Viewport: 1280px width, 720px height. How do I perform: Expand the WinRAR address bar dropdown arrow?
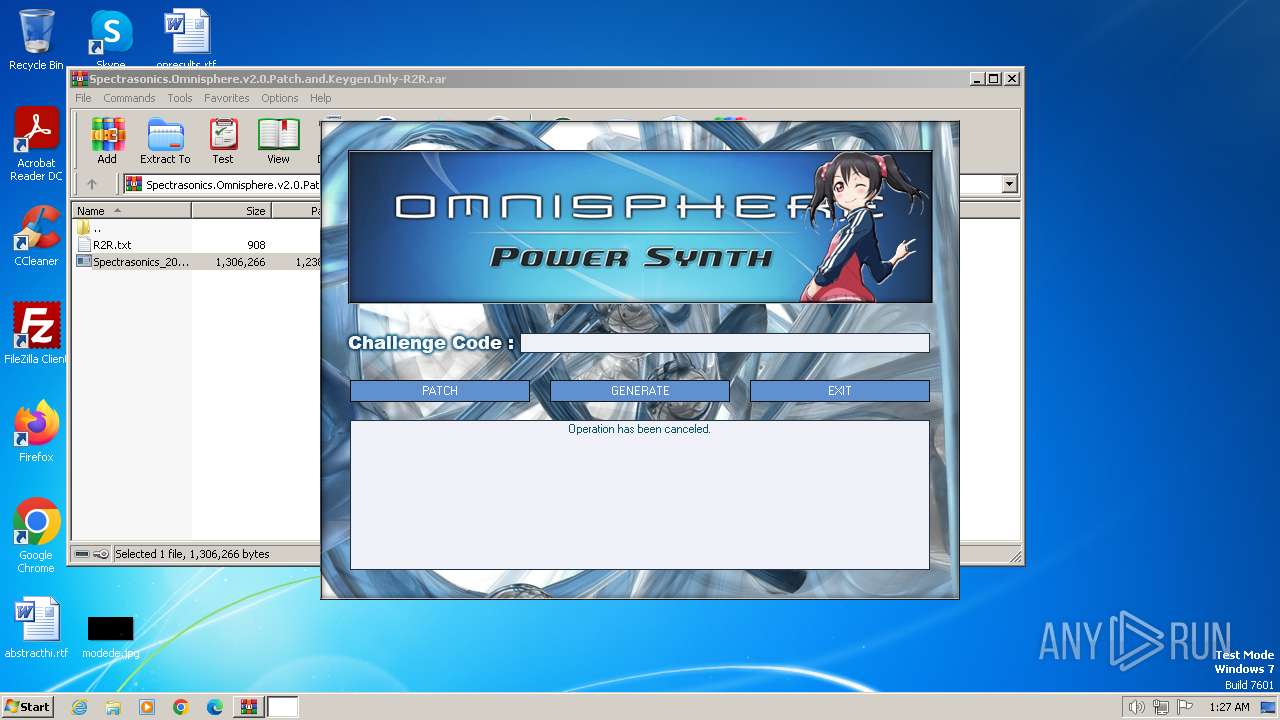(x=1009, y=184)
